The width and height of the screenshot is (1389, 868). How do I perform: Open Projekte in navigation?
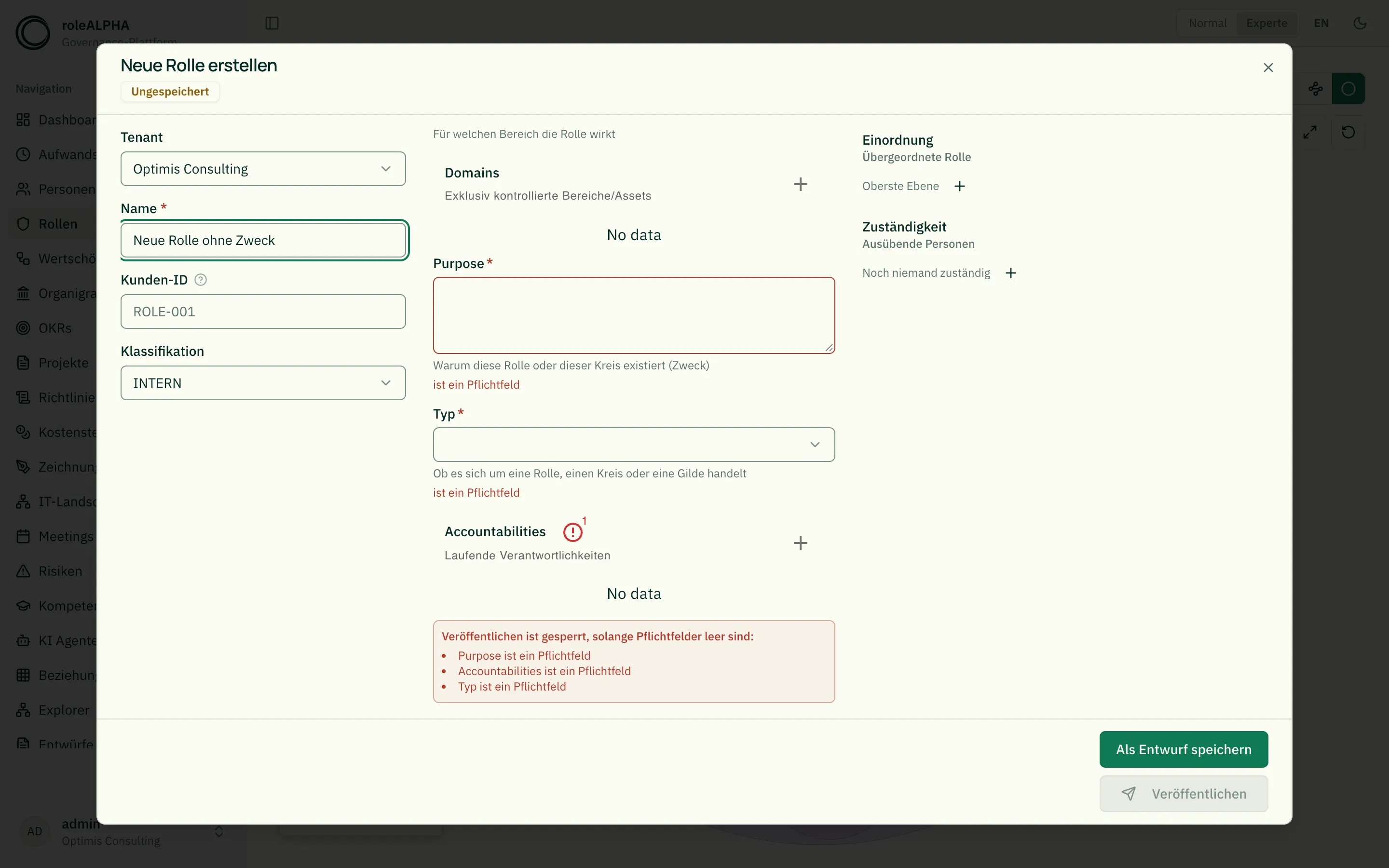click(52, 363)
